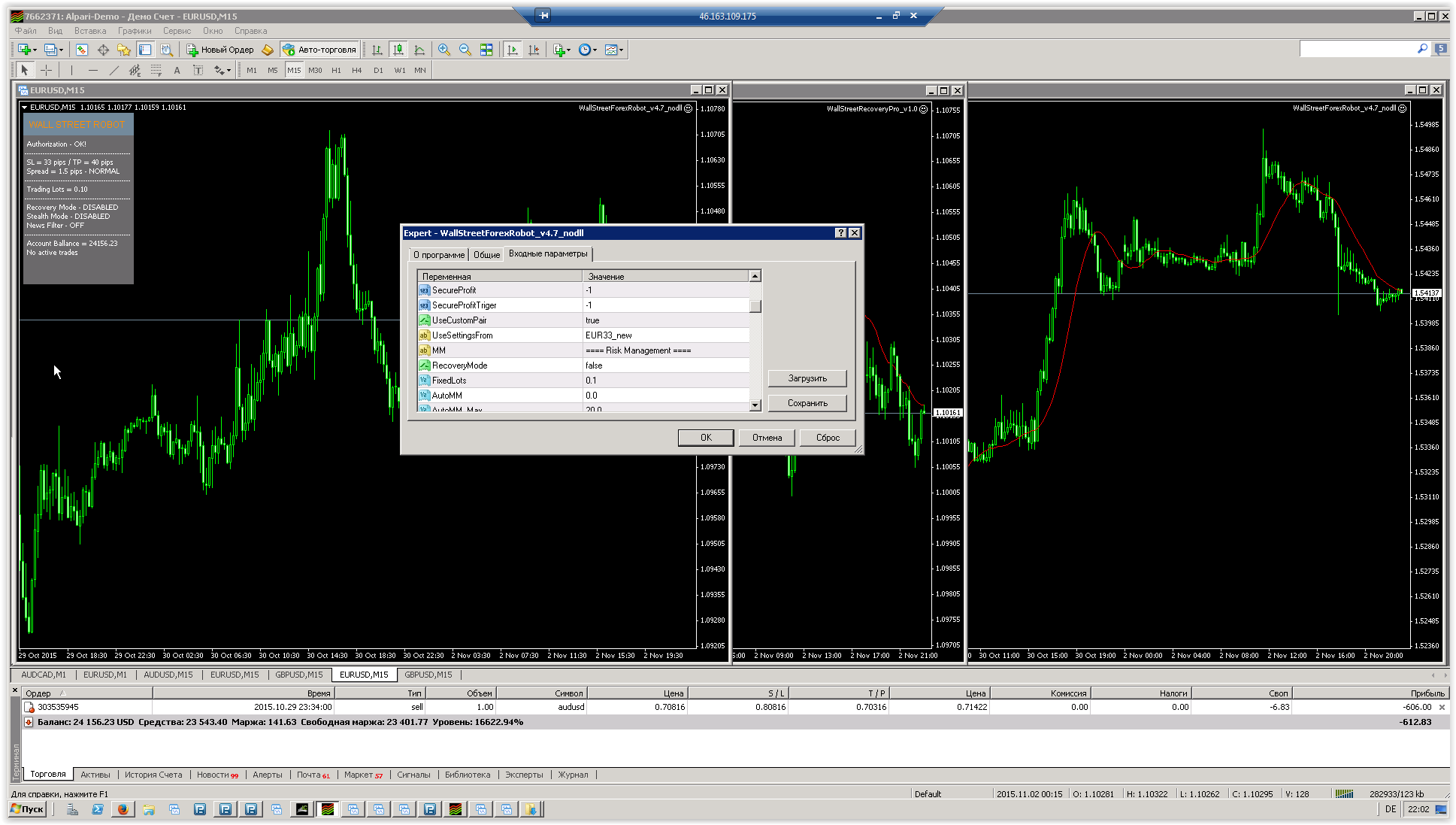Open the periods clock dropdown
The height and width of the screenshot is (825, 1456).
588,50
